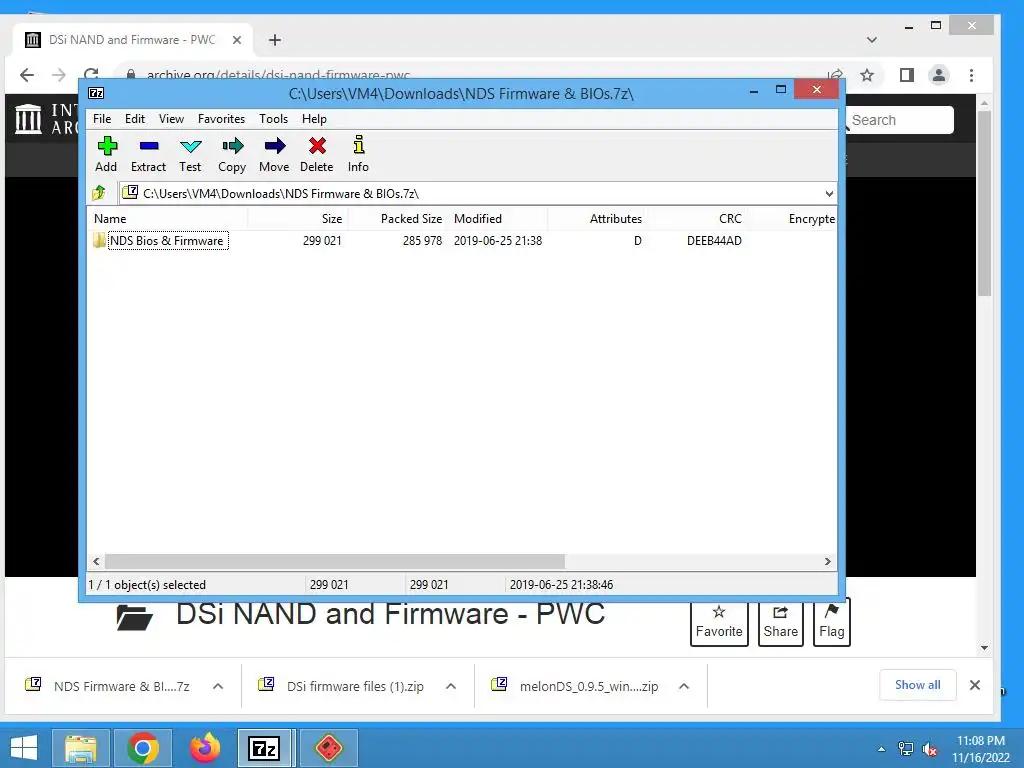Screen dimensions: 1024x768
Task: Click the Add toolbar icon in 7-Zip
Action: [x=107, y=146]
